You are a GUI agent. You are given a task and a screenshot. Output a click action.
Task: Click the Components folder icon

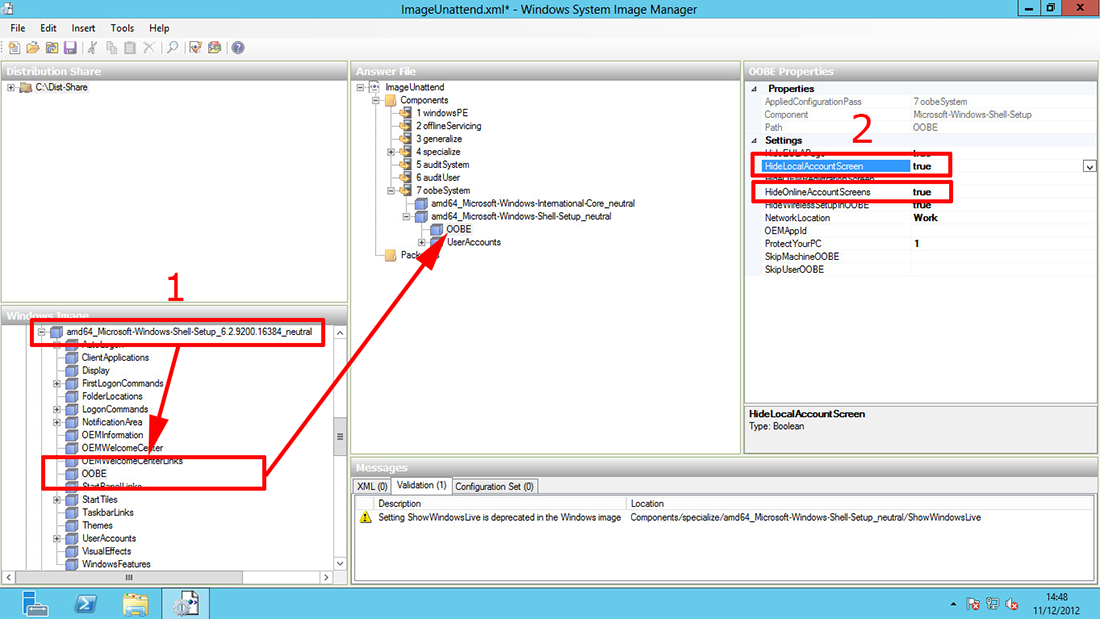[390, 100]
